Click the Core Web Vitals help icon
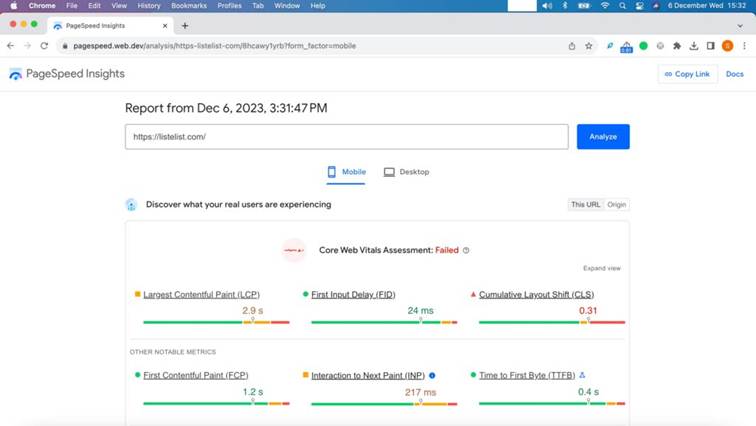This screenshot has width=756, height=426. click(466, 250)
